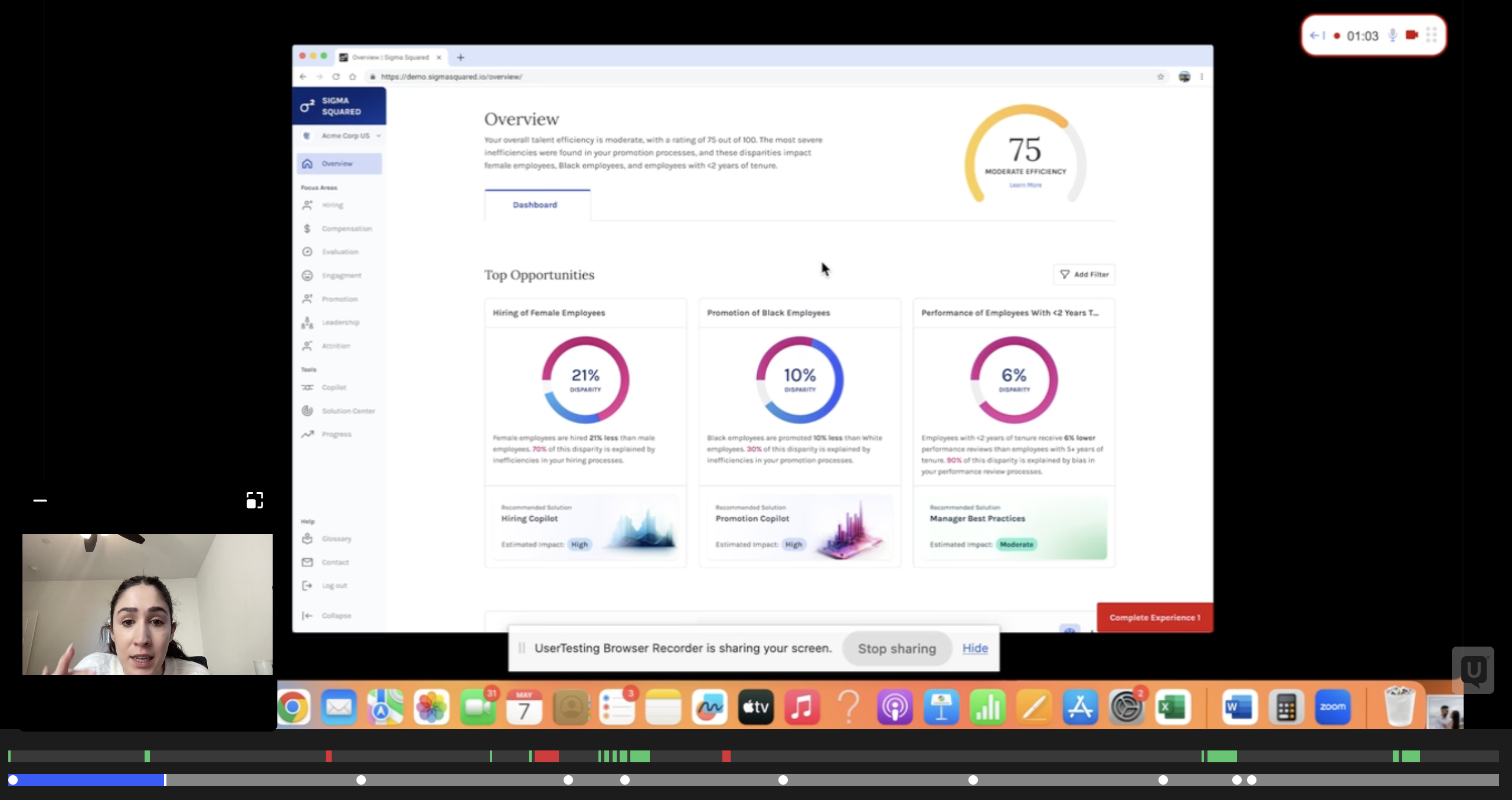
Task: Click the first red sentiment marker on timeline
Action: coord(329,756)
